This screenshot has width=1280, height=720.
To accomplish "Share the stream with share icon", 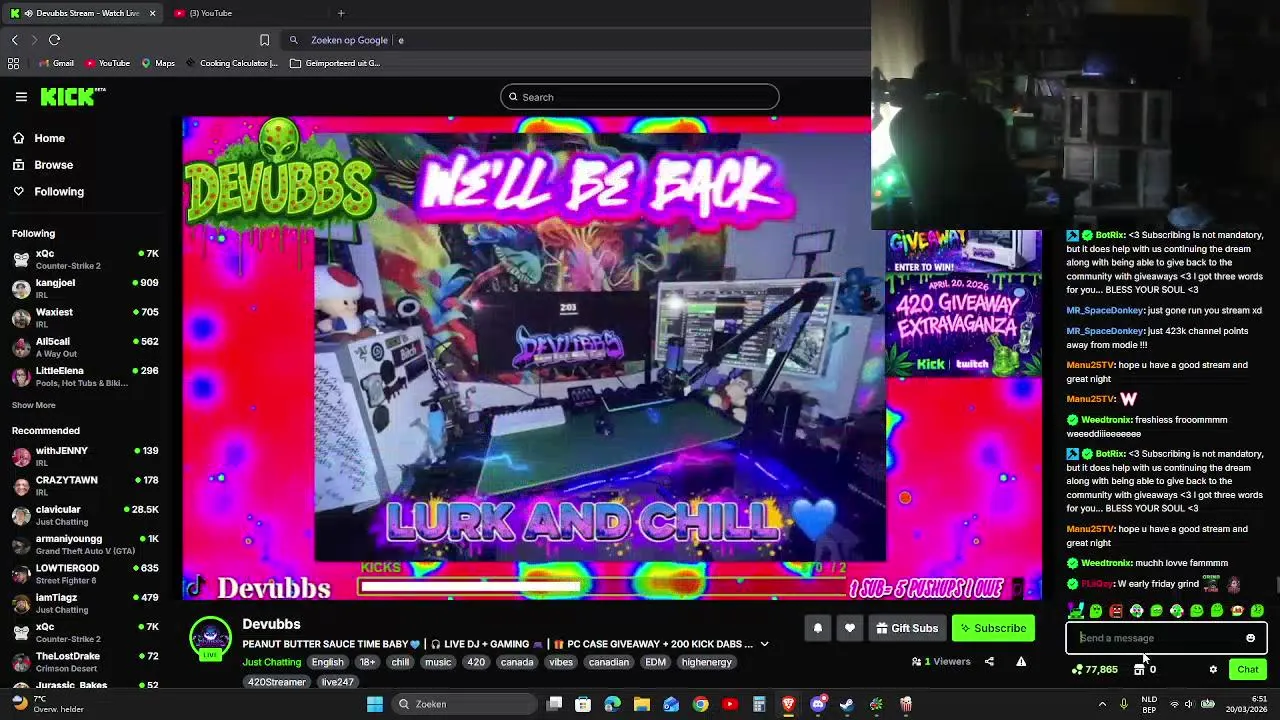I will pos(989,661).
